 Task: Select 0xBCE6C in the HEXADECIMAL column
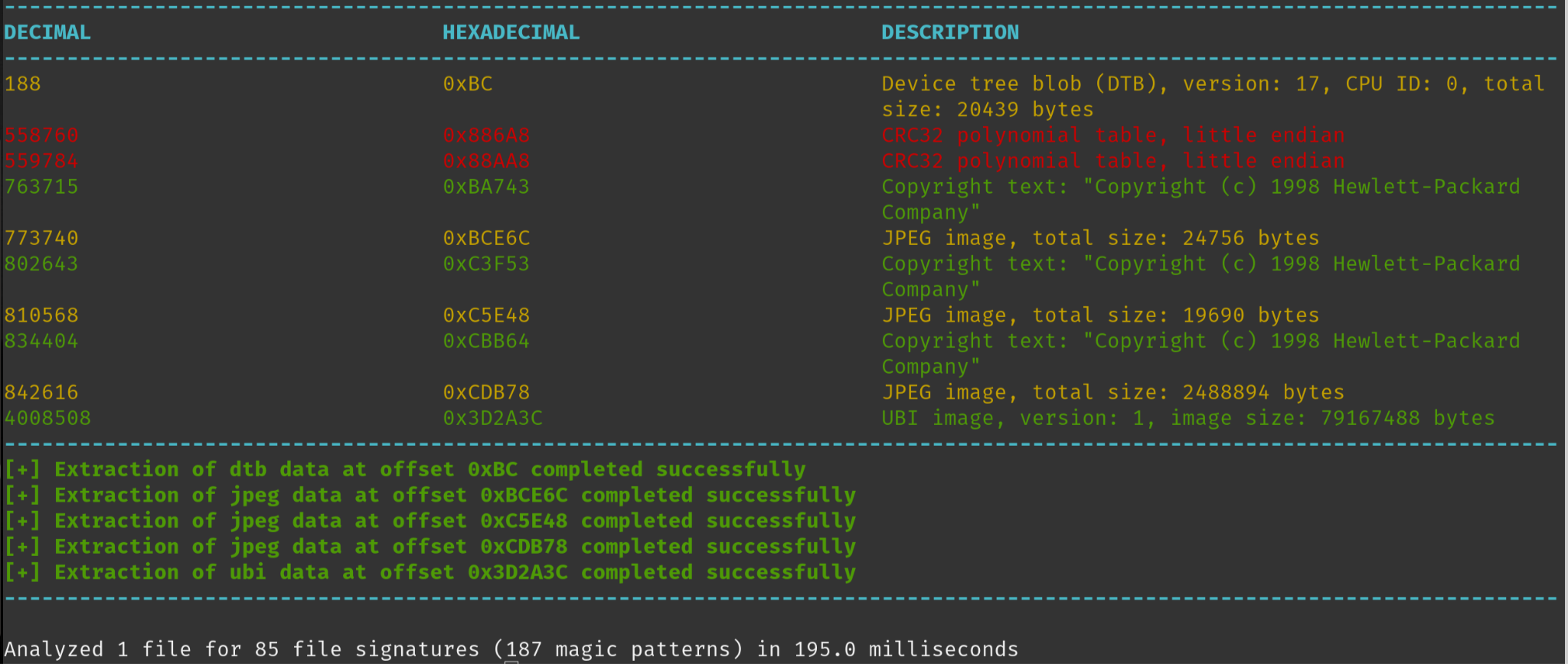tap(486, 238)
